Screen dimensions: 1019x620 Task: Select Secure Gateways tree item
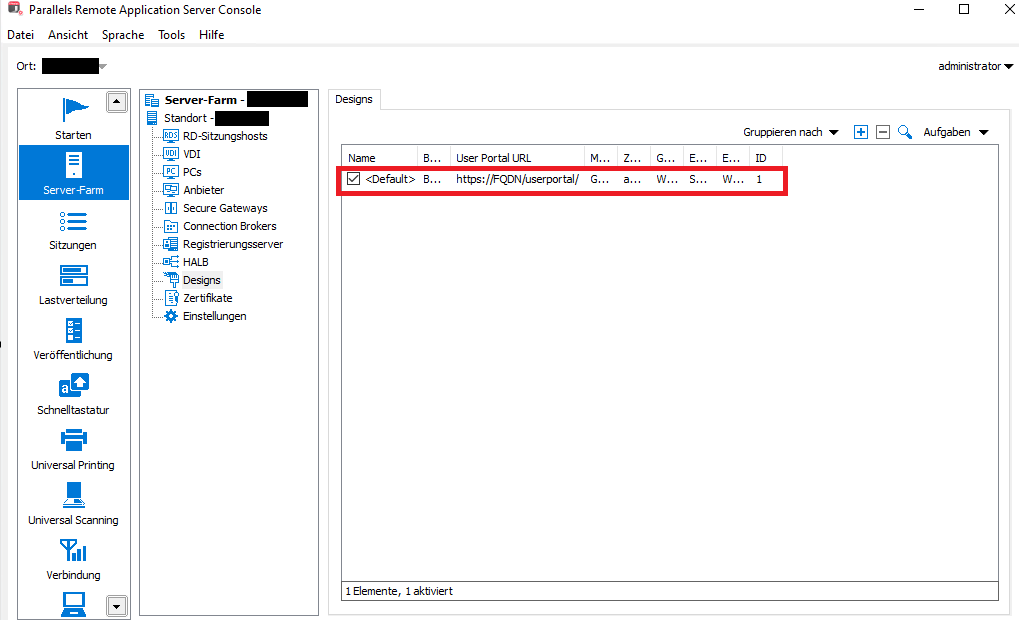pyautogui.click(x=226, y=208)
